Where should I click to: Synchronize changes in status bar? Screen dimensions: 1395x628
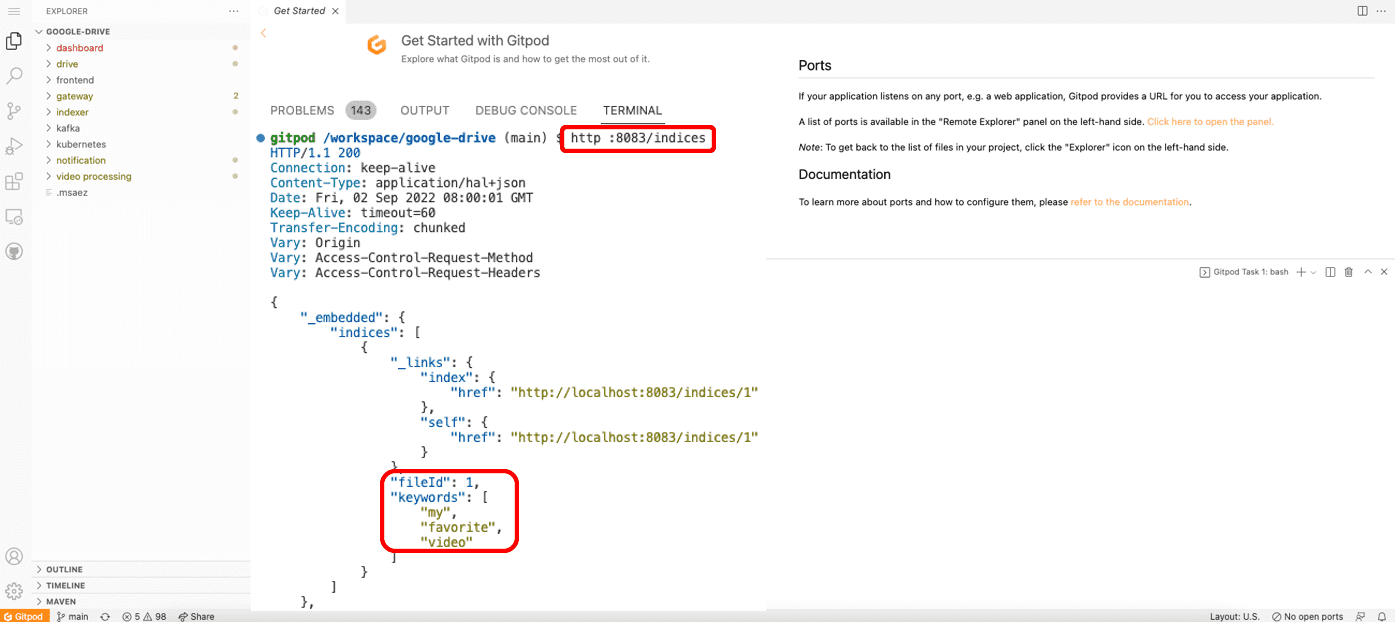(105, 617)
